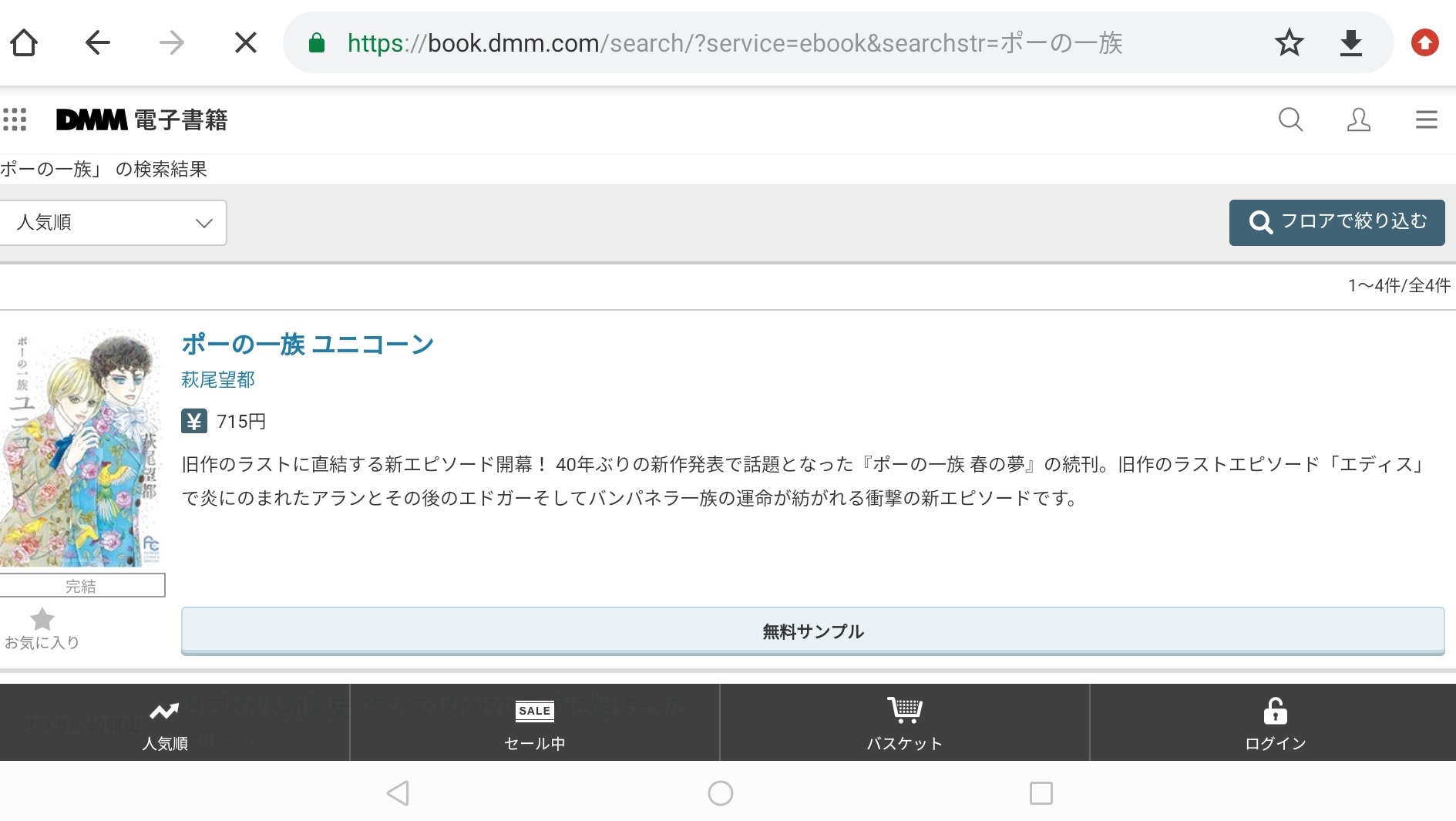Image resolution: width=1456 pixels, height=821 pixels.
Task: Click the URL address bar
Action: [x=771, y=42]
